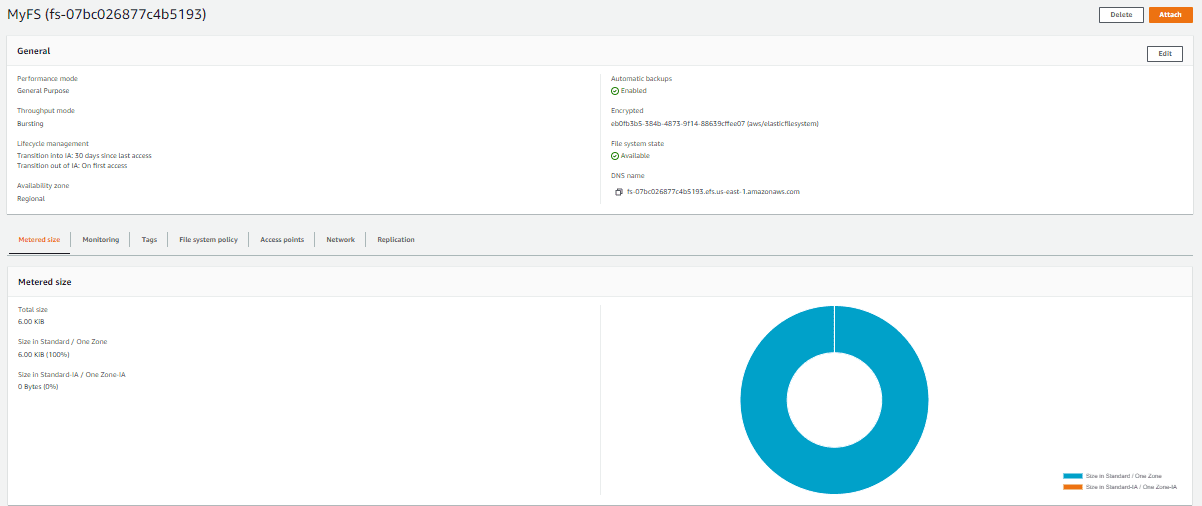Open the Tags tab
Viewport: 1202px width, 506px height.
pyautogui.click(x=149, y=240)
